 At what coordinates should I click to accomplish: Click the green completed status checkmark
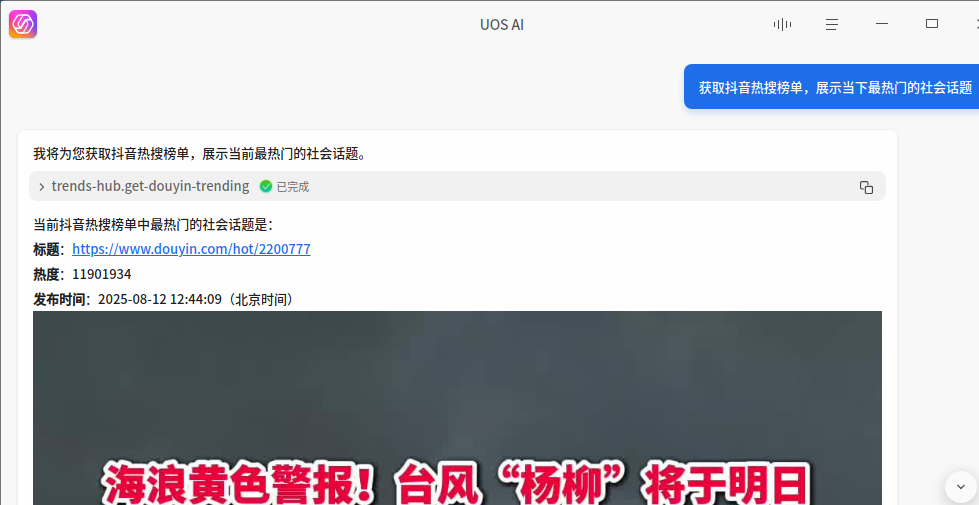click(265, 186)
